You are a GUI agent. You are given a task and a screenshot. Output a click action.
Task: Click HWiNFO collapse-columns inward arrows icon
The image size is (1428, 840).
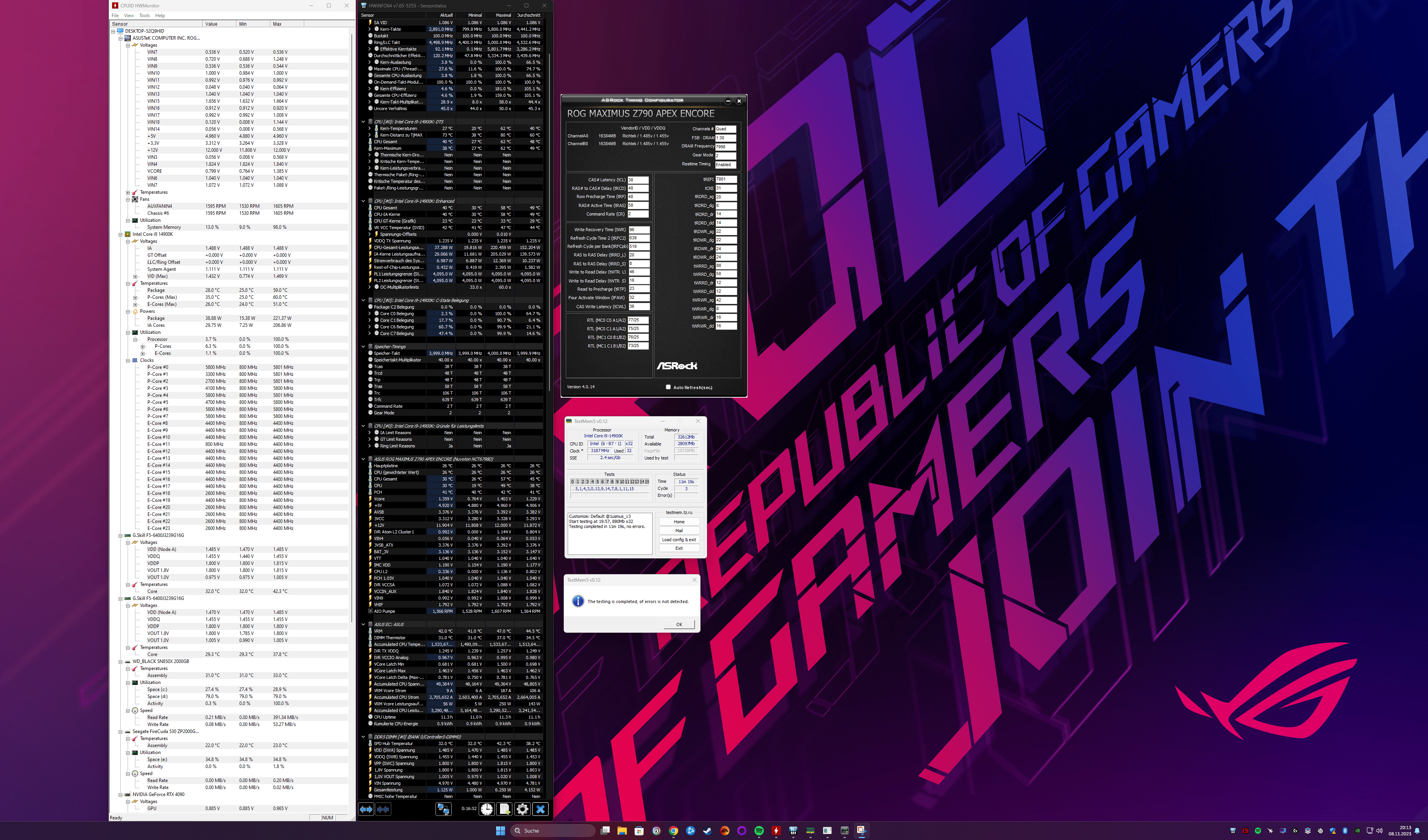pyautogui.click(x=383, y=809)
